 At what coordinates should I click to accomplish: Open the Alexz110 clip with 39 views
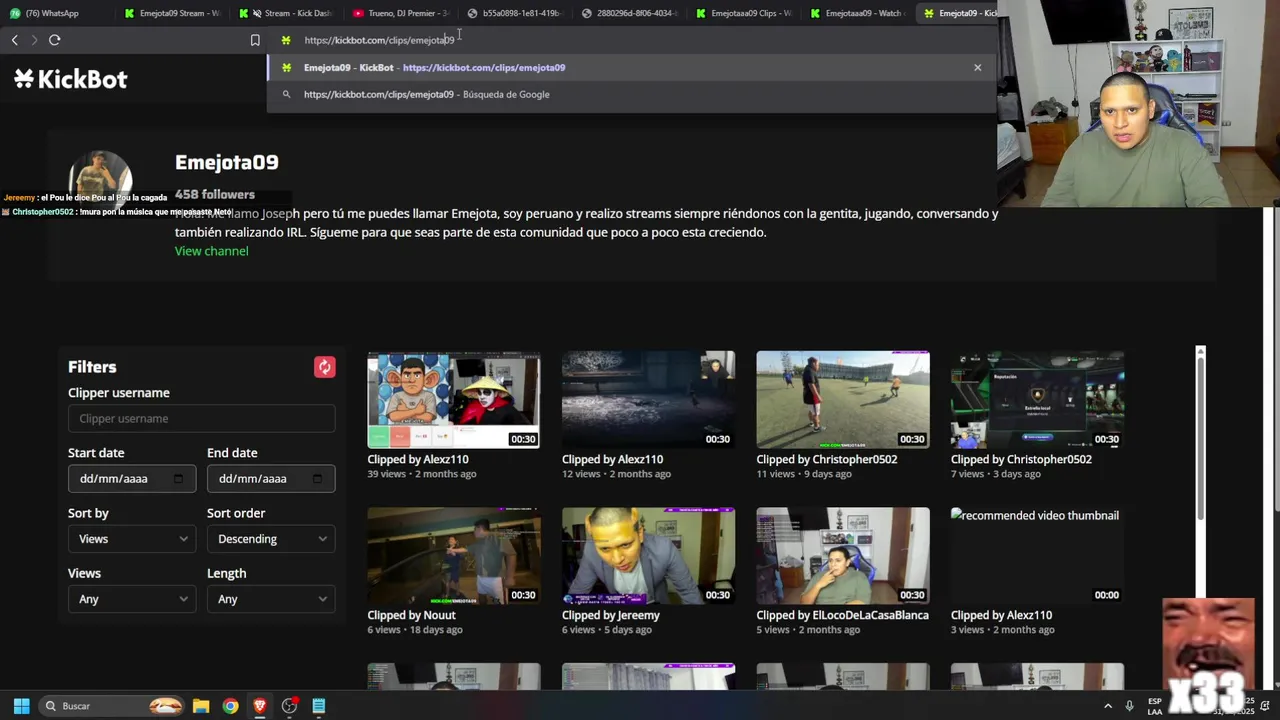453,399
